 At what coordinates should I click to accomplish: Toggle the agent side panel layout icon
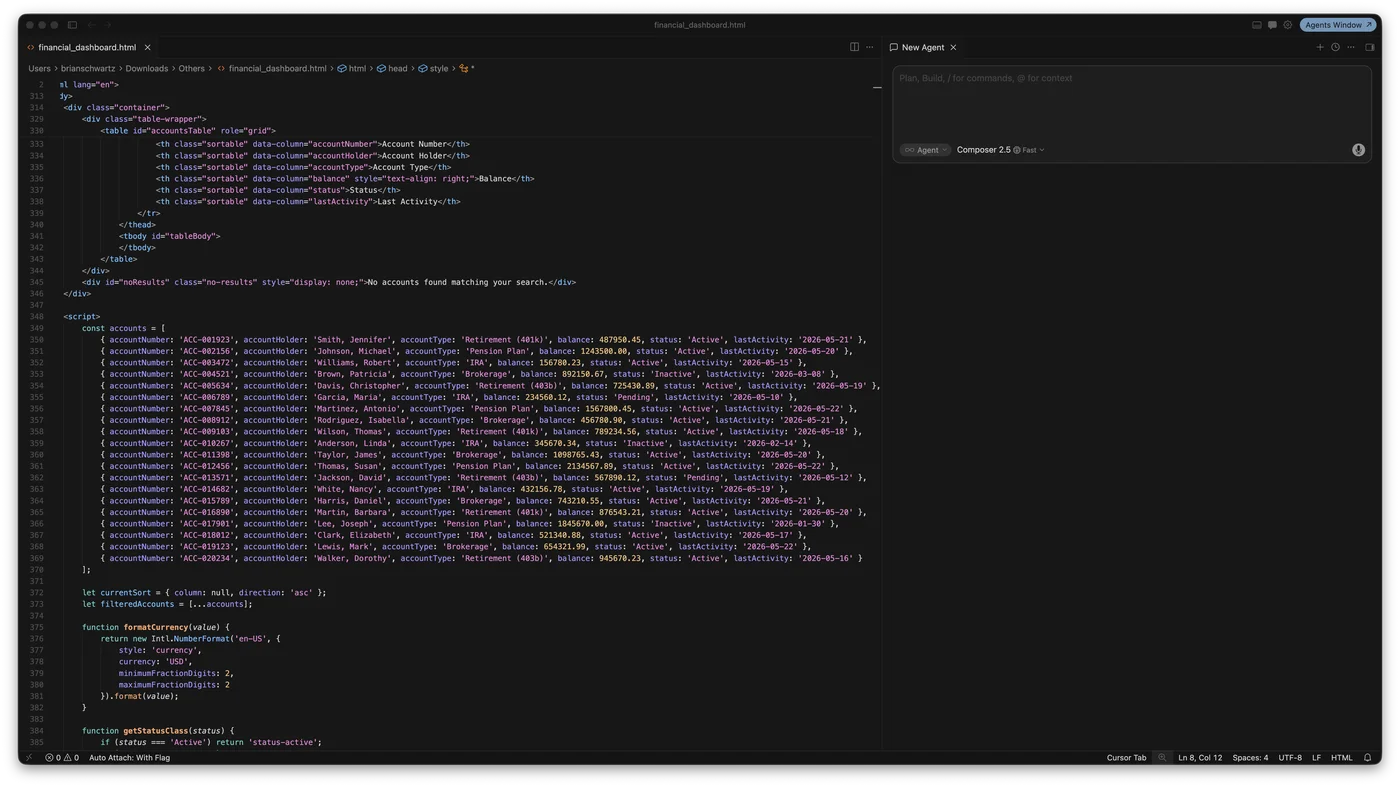pos(1370,47)
